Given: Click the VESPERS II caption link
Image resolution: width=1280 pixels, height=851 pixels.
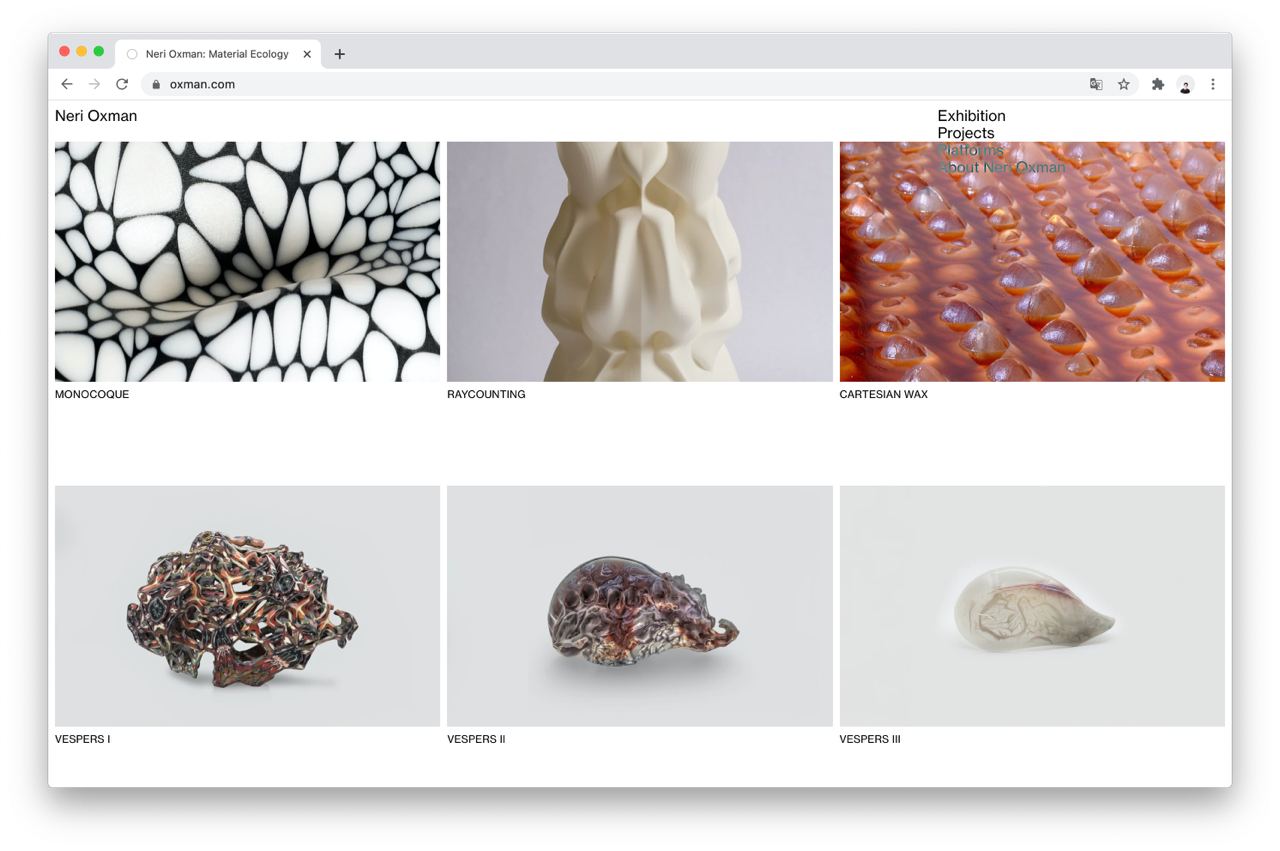Looking at the screenshot, I should 476,739.
